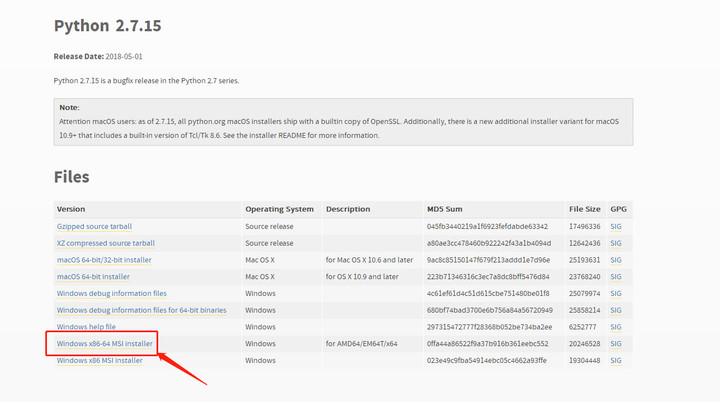Click the bugfix release description sentence

coord(146,81)
